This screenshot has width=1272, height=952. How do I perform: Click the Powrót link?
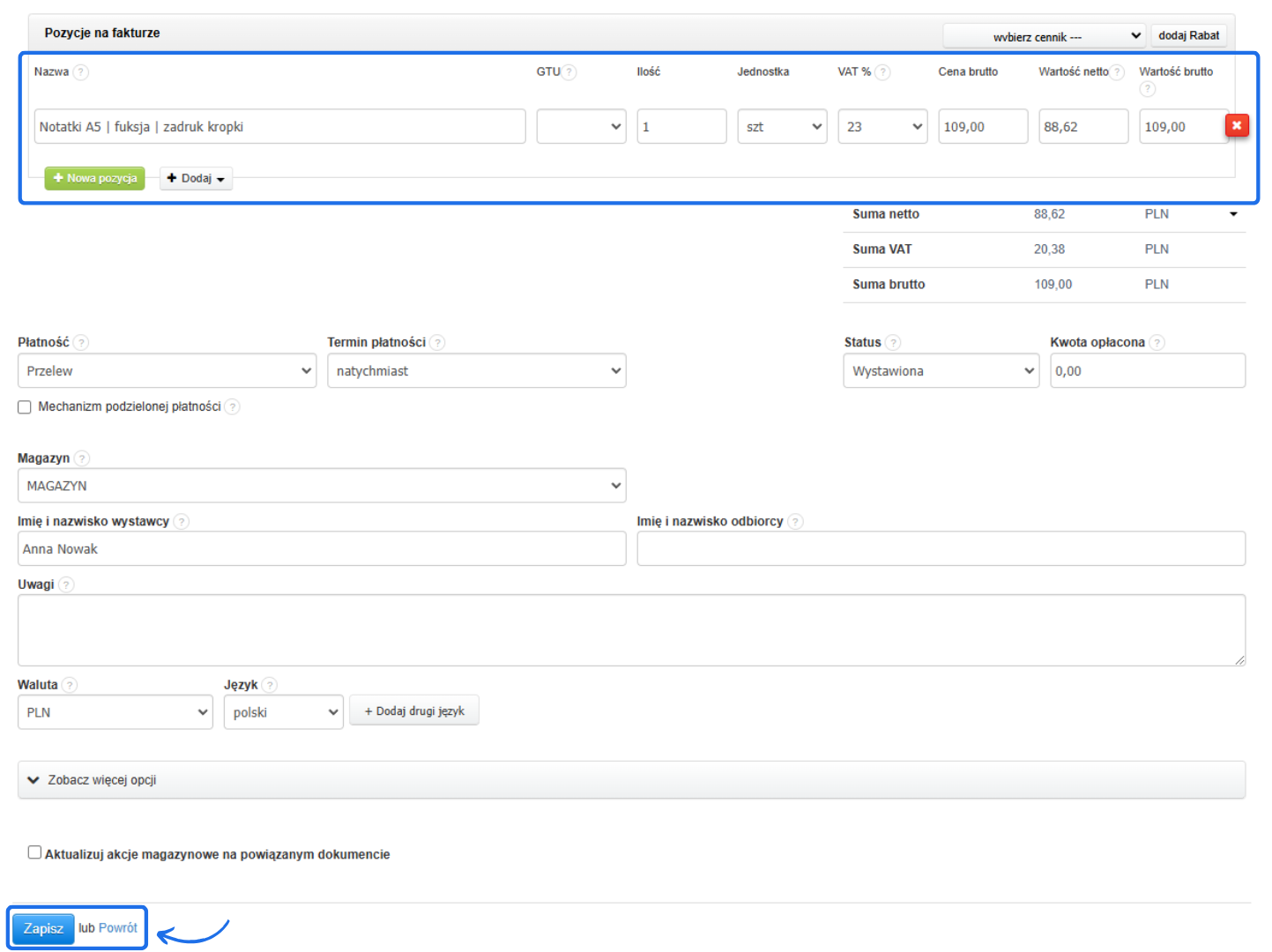coord(118,928)
